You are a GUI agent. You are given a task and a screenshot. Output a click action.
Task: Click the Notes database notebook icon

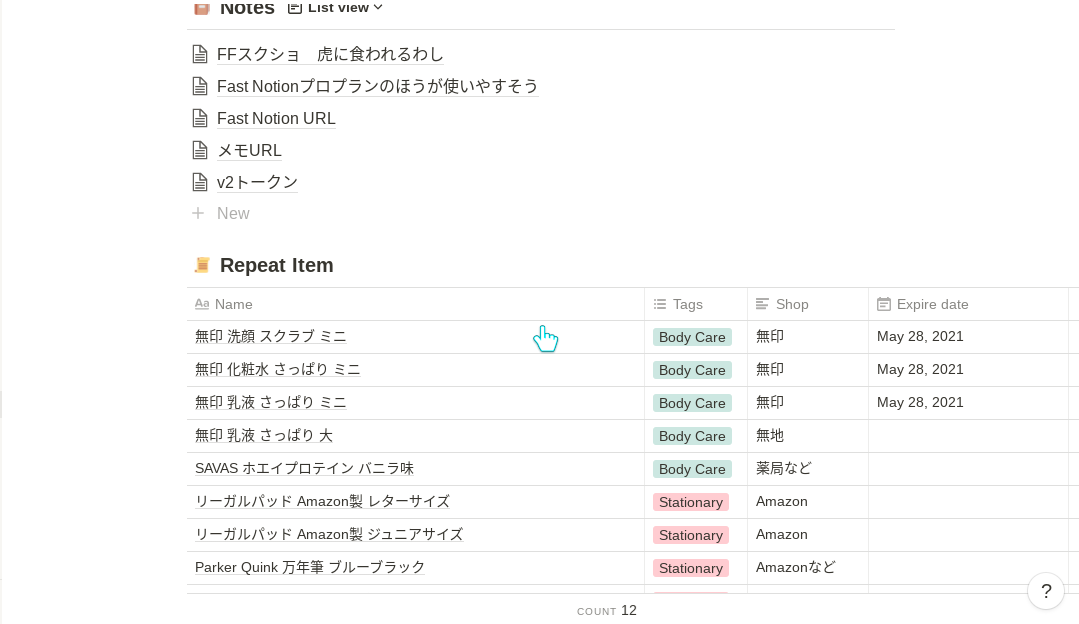coord(202,8)
